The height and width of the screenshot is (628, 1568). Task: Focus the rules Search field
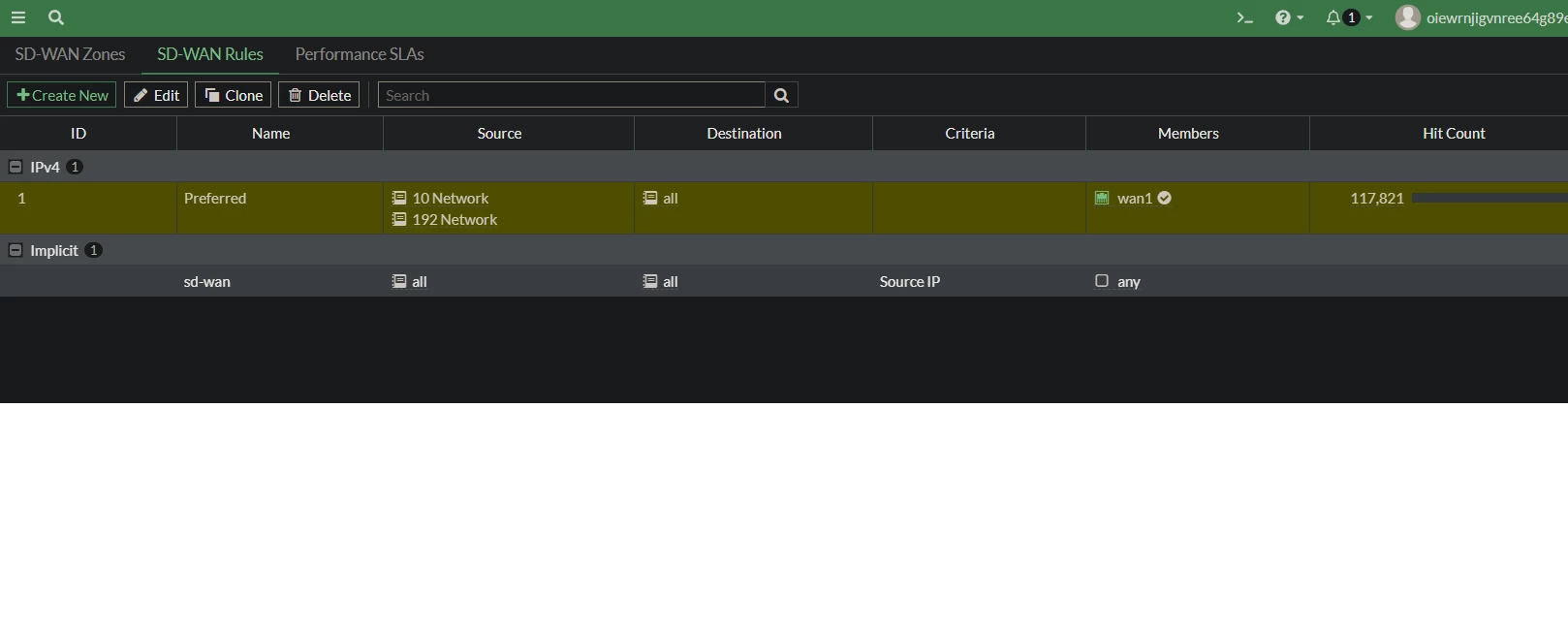572,95
